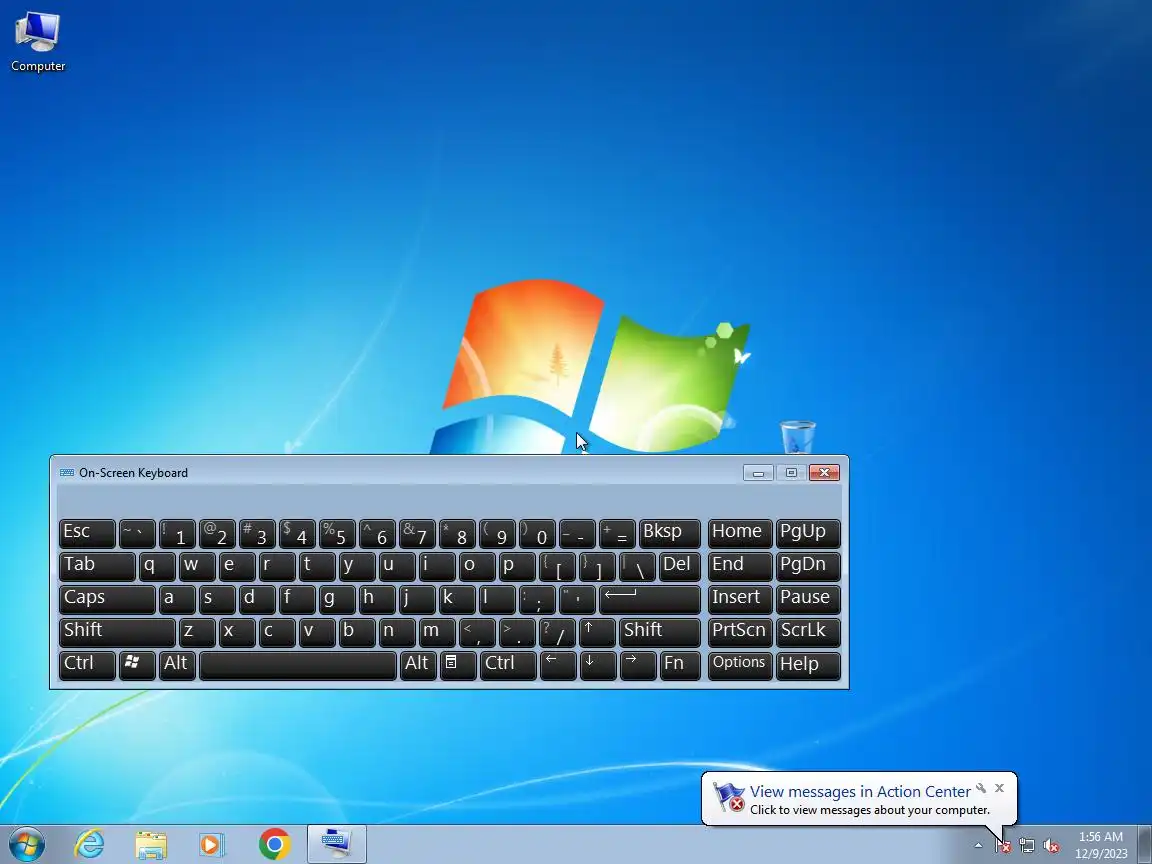Show hidden tray icons arrow
Viewport: 1152px width, 864px height.
[x=978, y=846]
